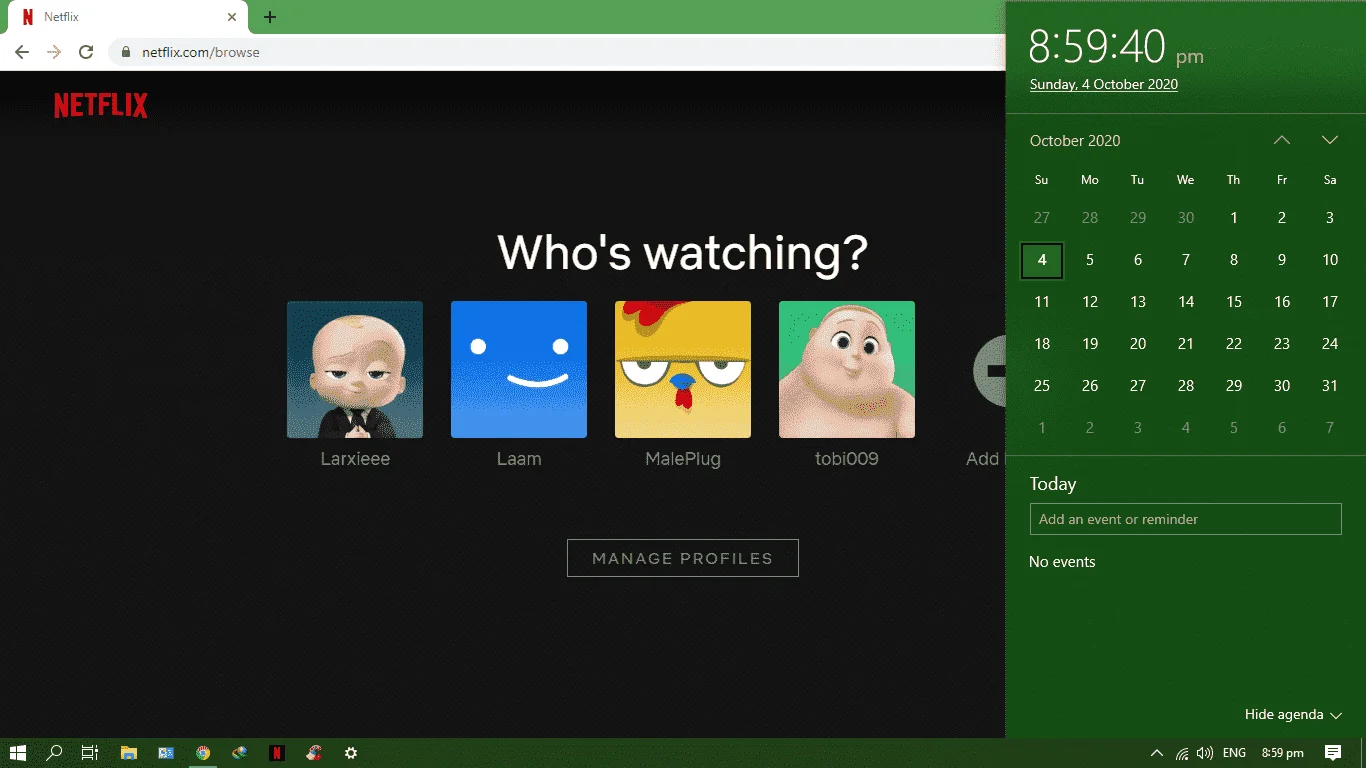Click the MANAGE PROFILES button
Screen dimensions: 1366x768
[683, 558]
